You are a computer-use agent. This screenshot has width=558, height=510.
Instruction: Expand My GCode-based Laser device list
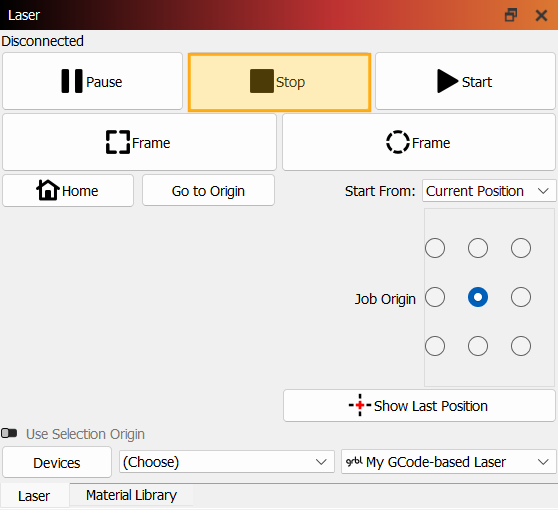(x=448, y=462)
